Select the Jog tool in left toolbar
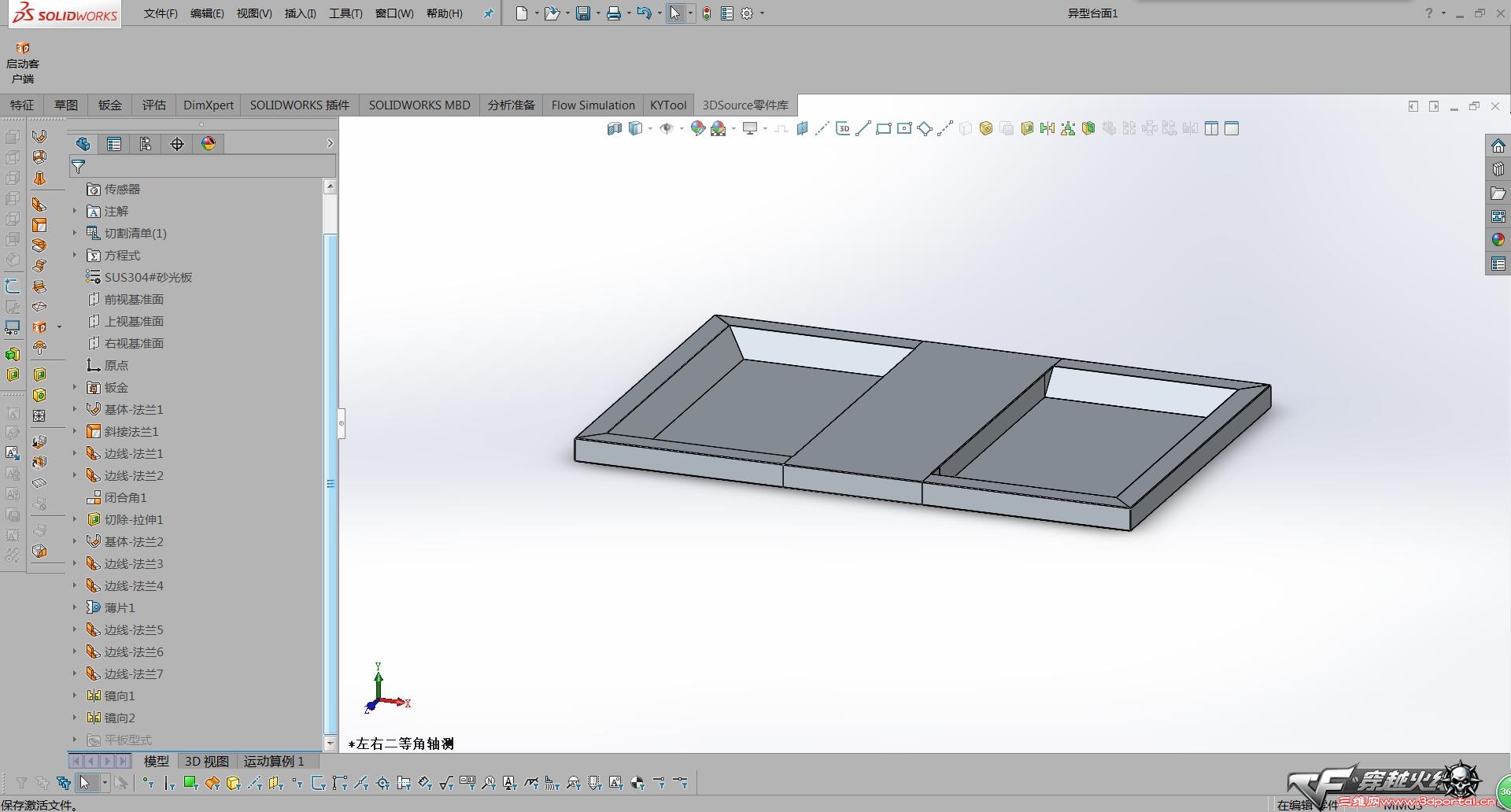 click(39, 266)
